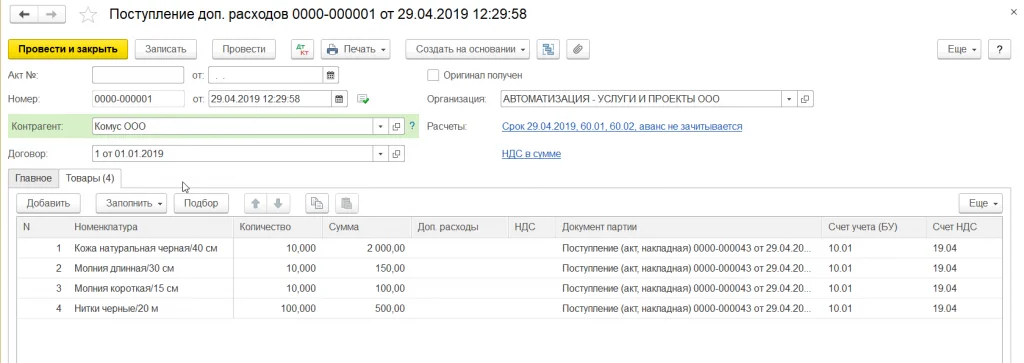Open attached files paperclip icon

pos(577,49)
